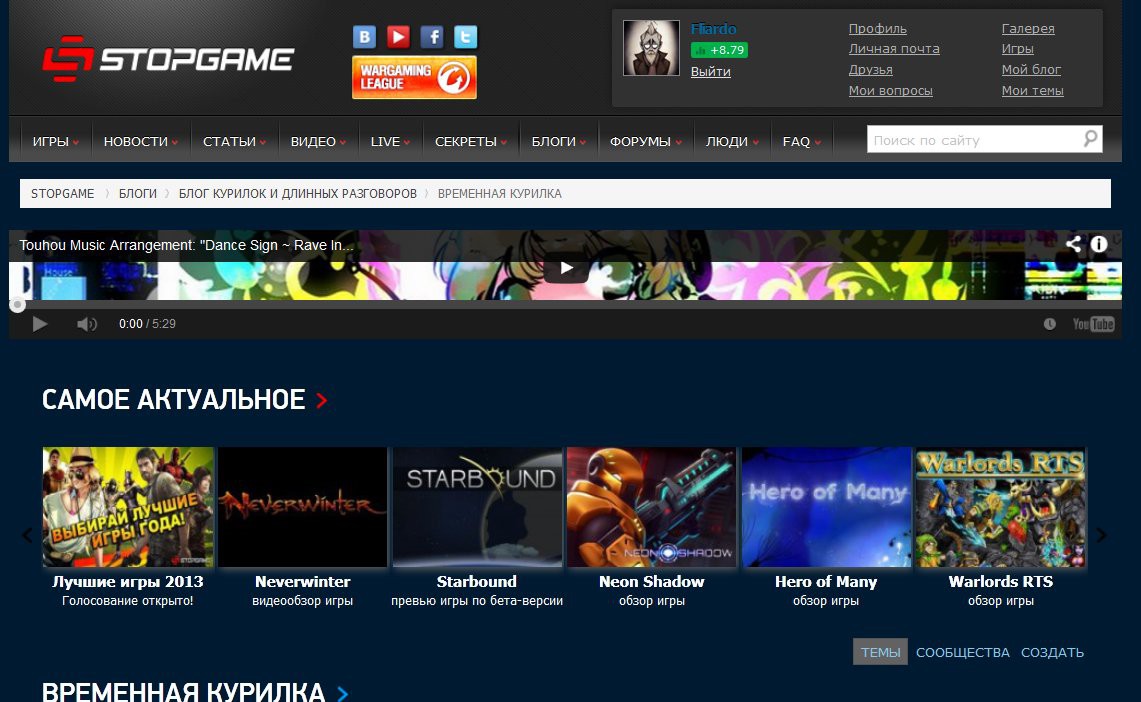Screen dimensions: 1141x702
Task: Open the YouTube channel icon
Action: click(x=398, y=37)
